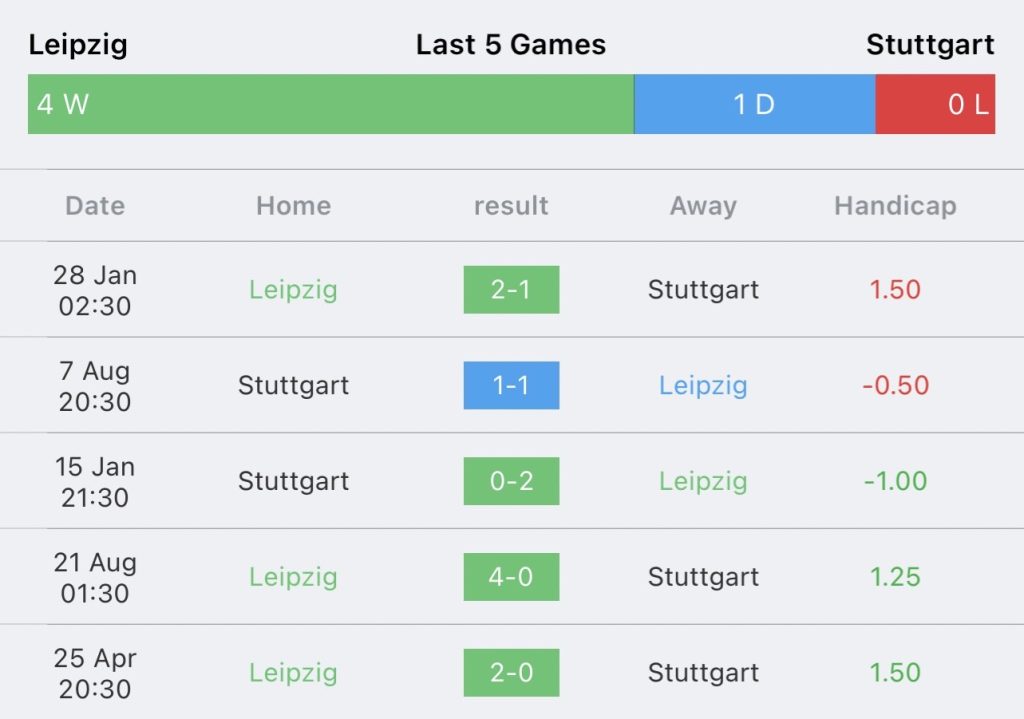Screen dimensions: 1024x719
Task: Open the 2-1 result badge
Action: (511, 290)
